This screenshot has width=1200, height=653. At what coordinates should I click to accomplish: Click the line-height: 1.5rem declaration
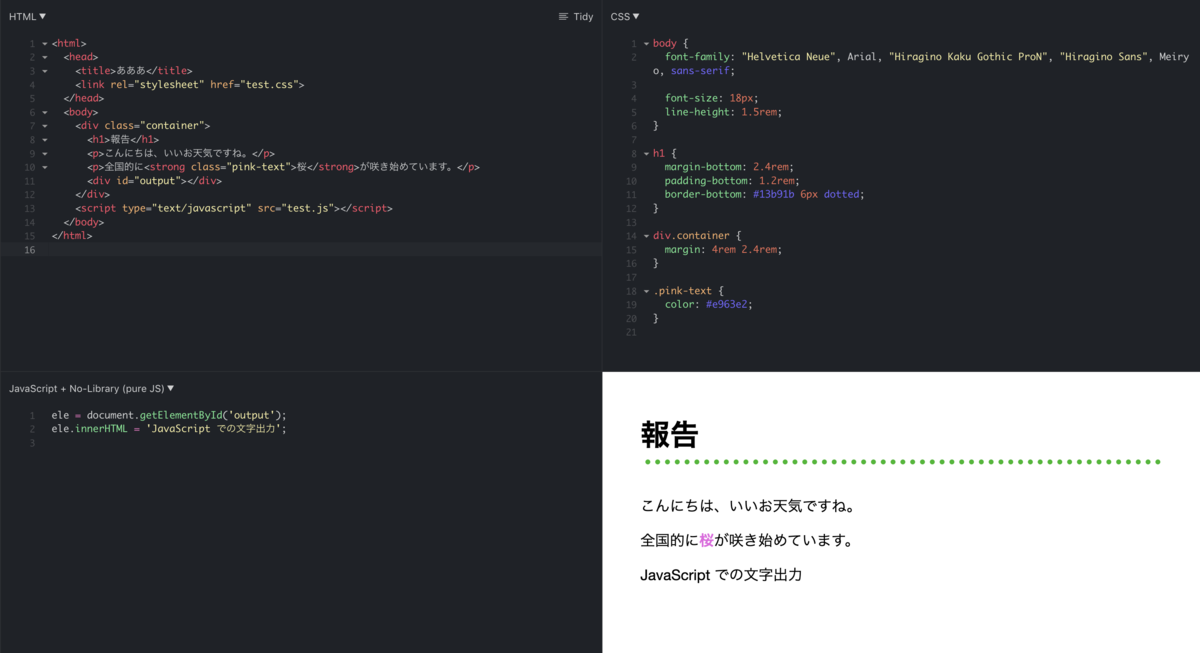point(723,113)
